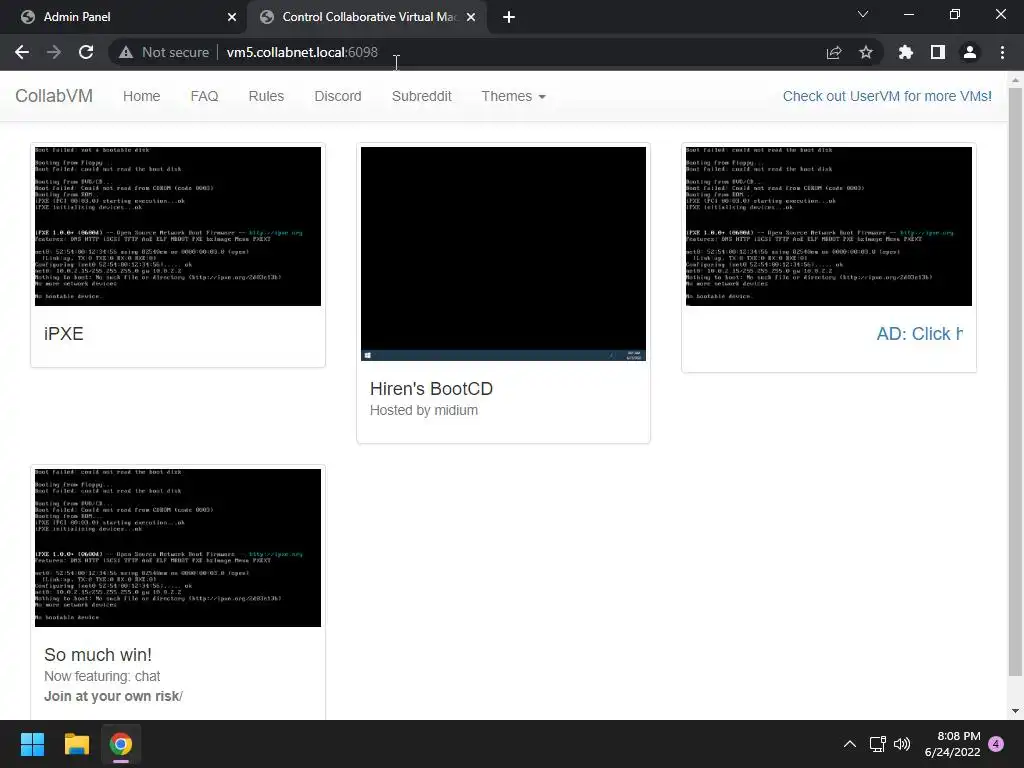Open the Extensions puzzle icon
Viewport: 1024px width, 768px height.
pos(906,52)
